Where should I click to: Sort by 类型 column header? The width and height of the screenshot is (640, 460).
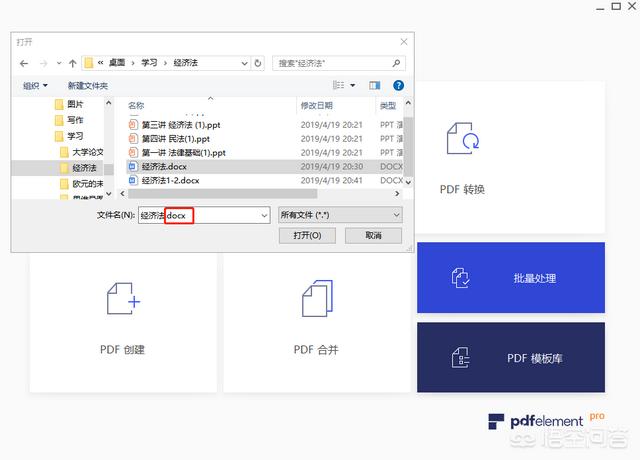tap(388, 106)
